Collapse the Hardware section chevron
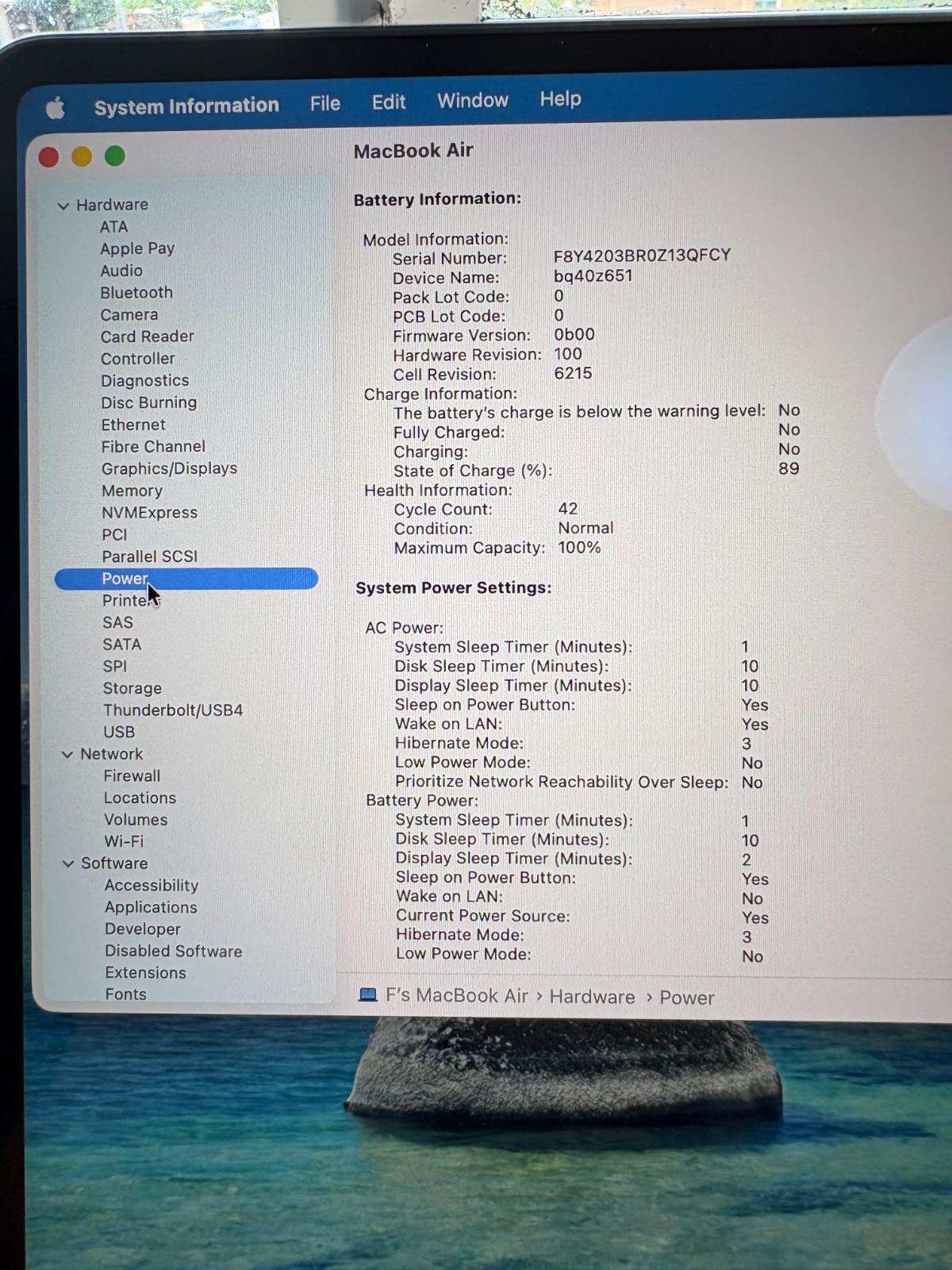 point(63,206)
